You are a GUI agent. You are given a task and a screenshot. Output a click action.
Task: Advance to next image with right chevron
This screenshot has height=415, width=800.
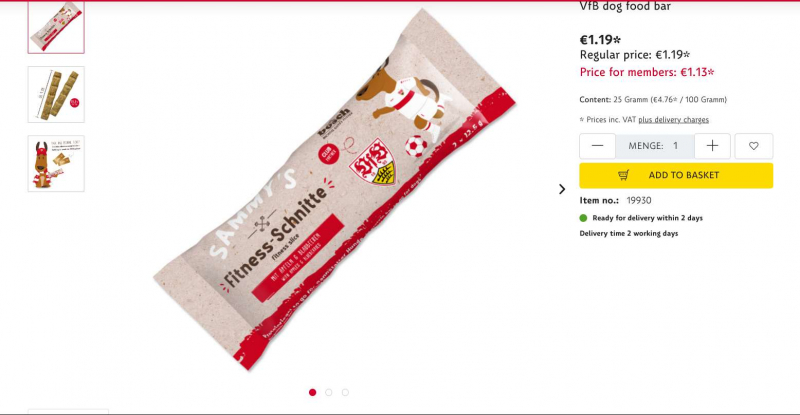[562, 189]
